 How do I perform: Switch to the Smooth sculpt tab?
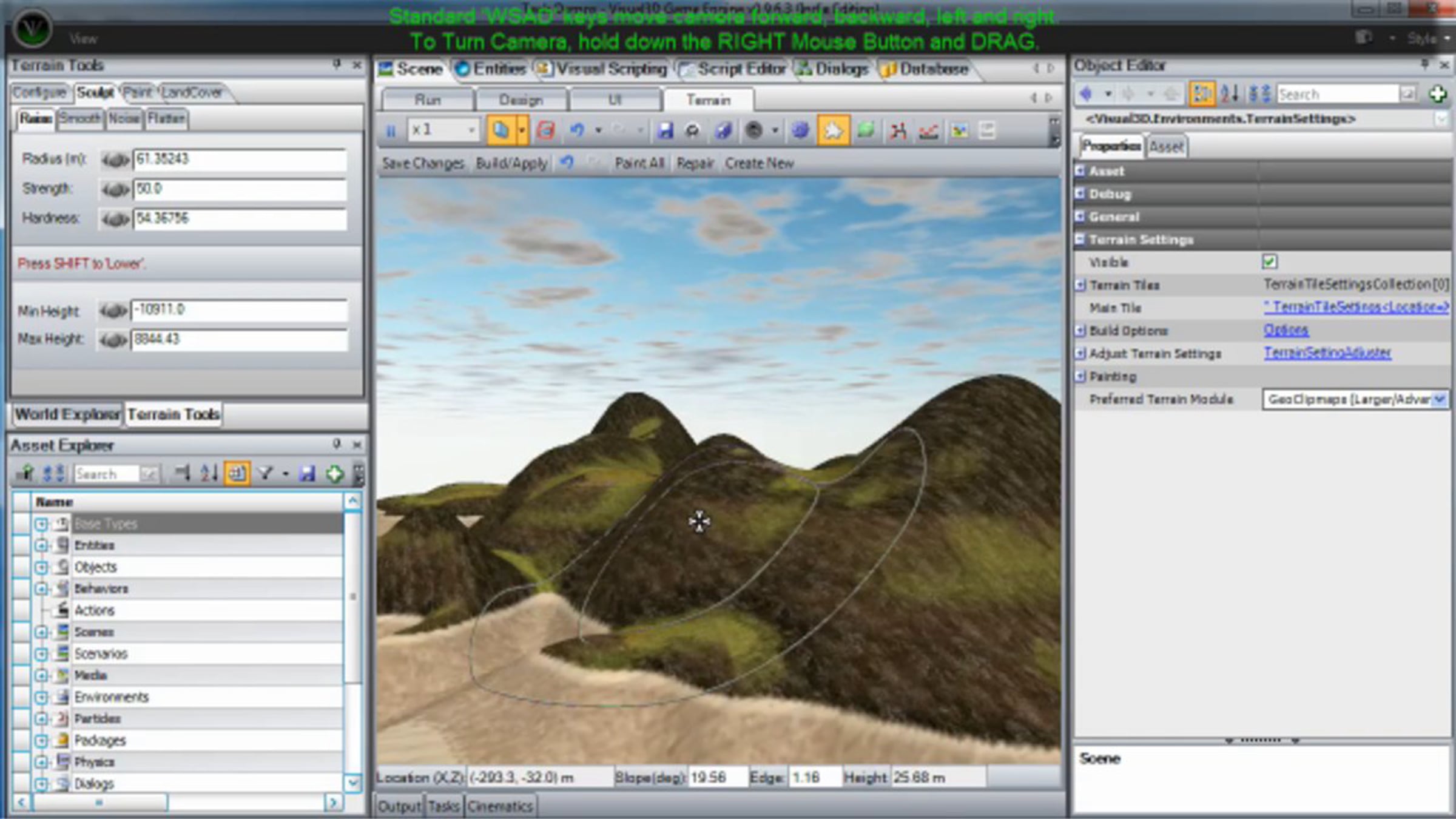click(80, 118)
